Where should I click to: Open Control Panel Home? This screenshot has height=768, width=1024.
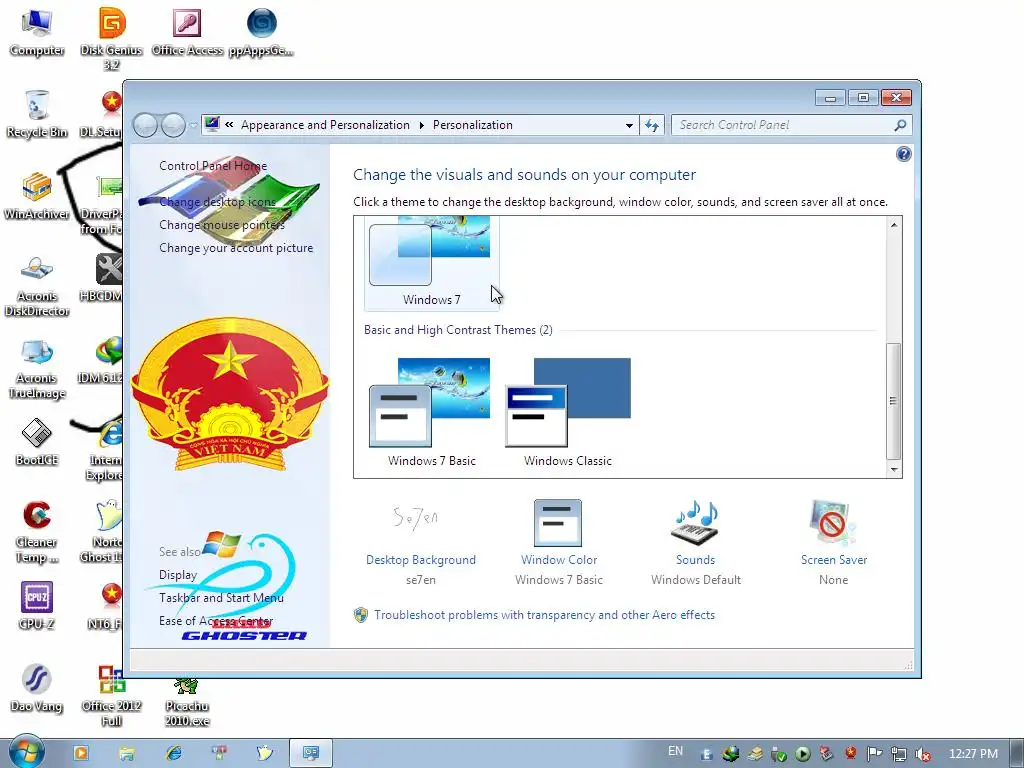pyautogui.click(x=213, y=166)
